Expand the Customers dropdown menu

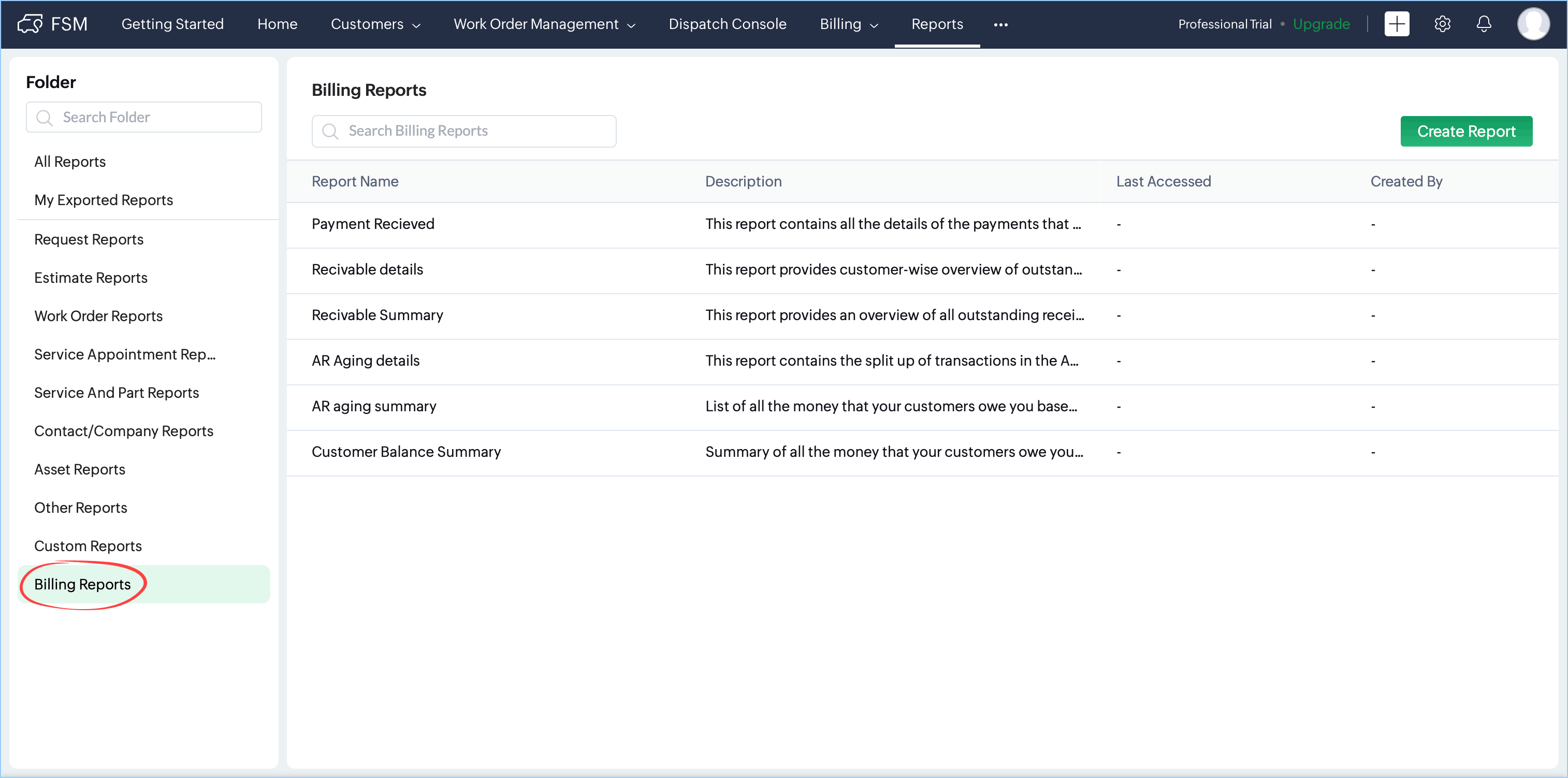pos(375,24)
